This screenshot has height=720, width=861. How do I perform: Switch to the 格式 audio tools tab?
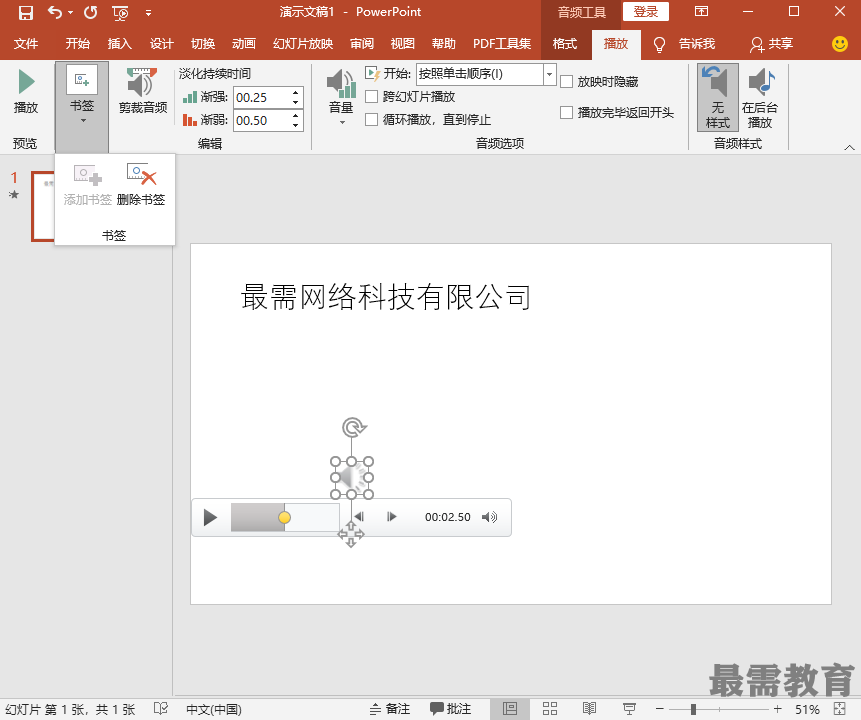pyautogui.click(x=565, y=43)
